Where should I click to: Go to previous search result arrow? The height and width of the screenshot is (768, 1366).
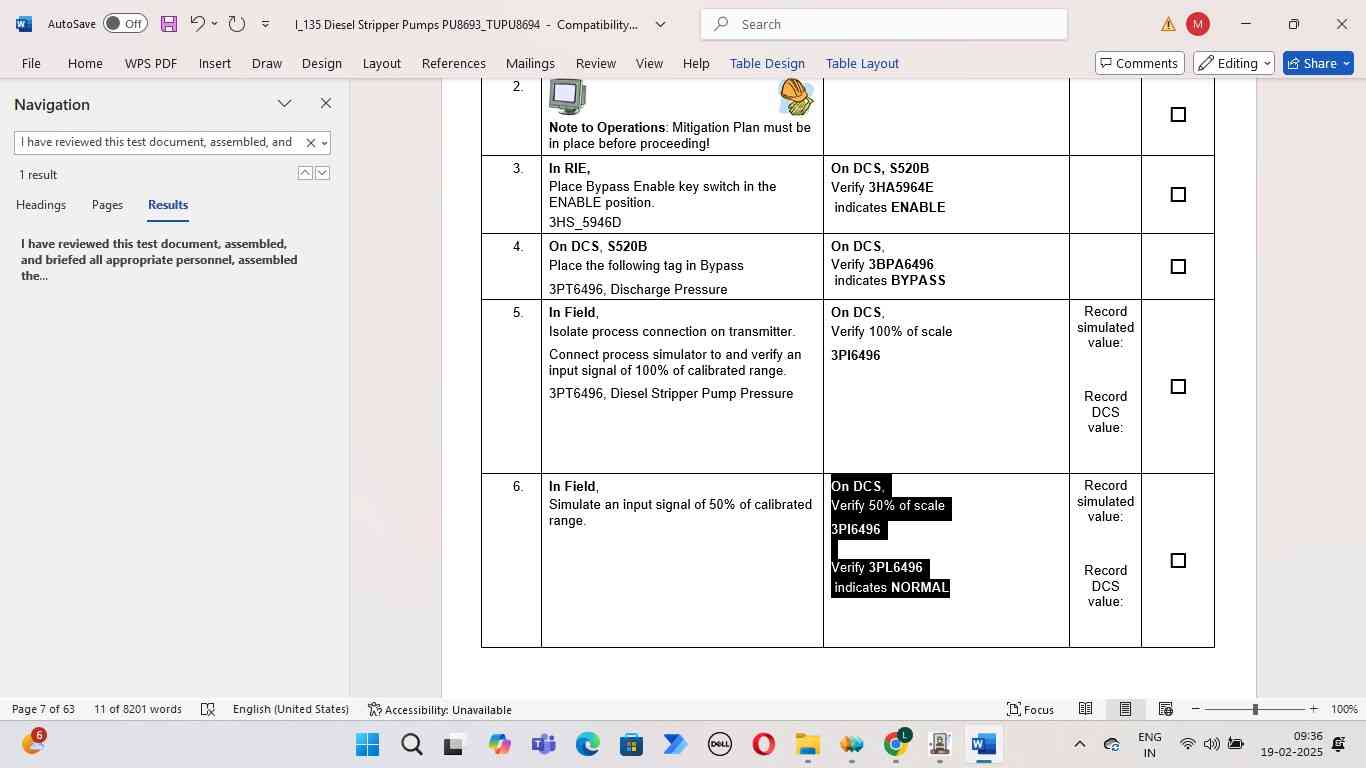[x=305, y=173]
